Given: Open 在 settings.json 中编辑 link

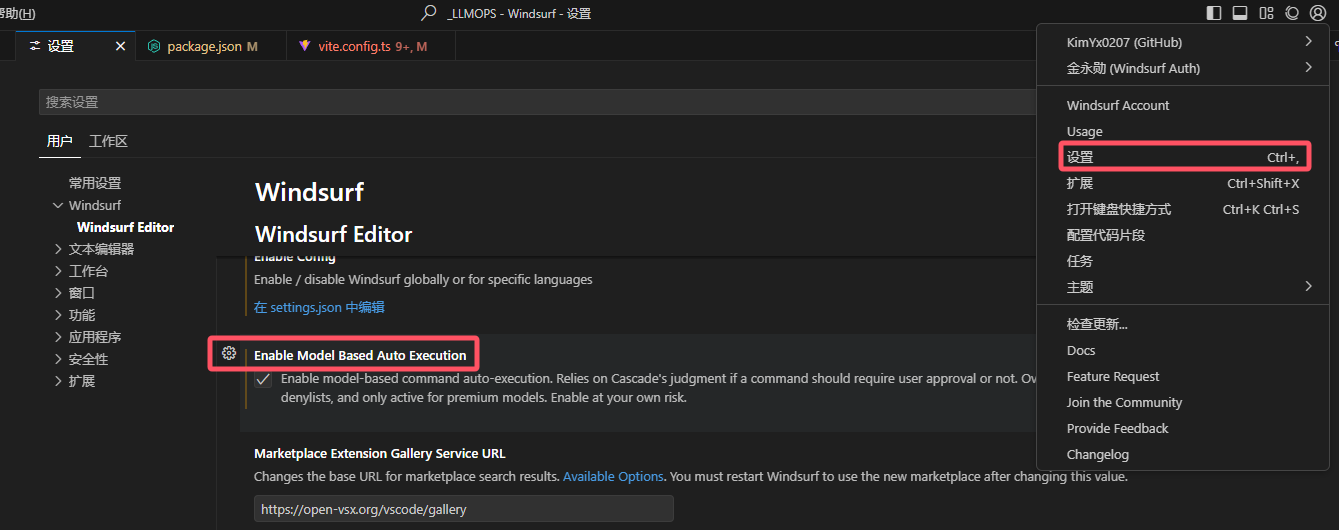Looking at the screenshot, I should 319,307.
